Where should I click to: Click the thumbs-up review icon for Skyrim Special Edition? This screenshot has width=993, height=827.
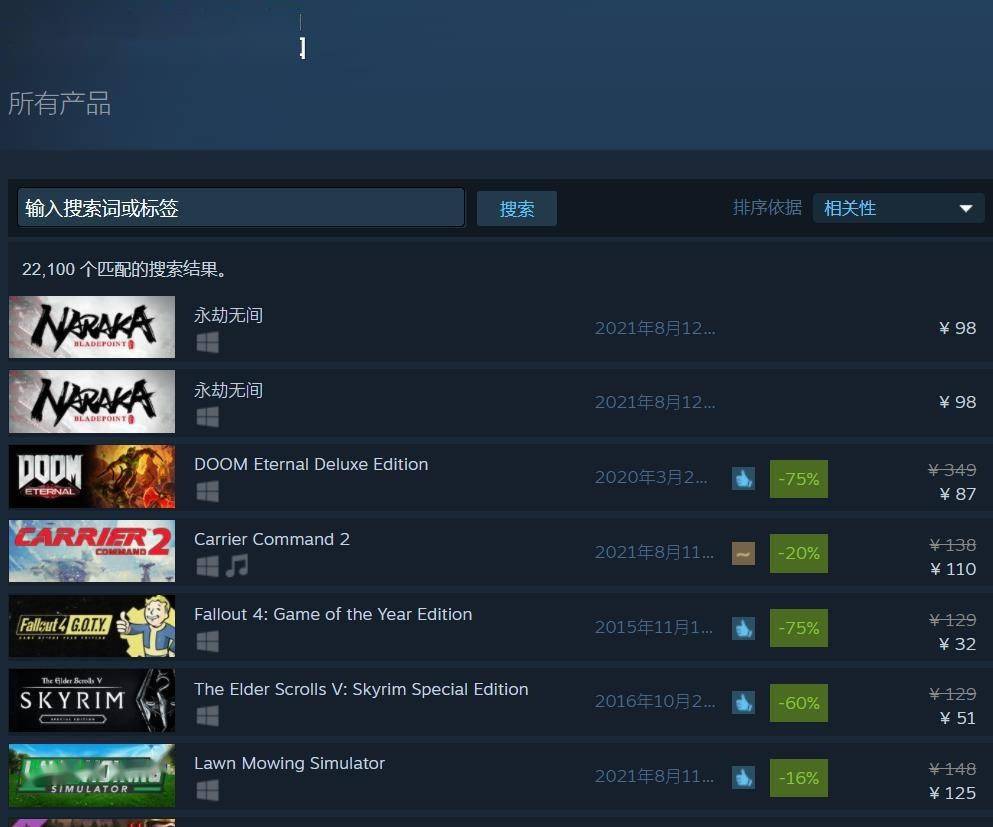[743, 703]
